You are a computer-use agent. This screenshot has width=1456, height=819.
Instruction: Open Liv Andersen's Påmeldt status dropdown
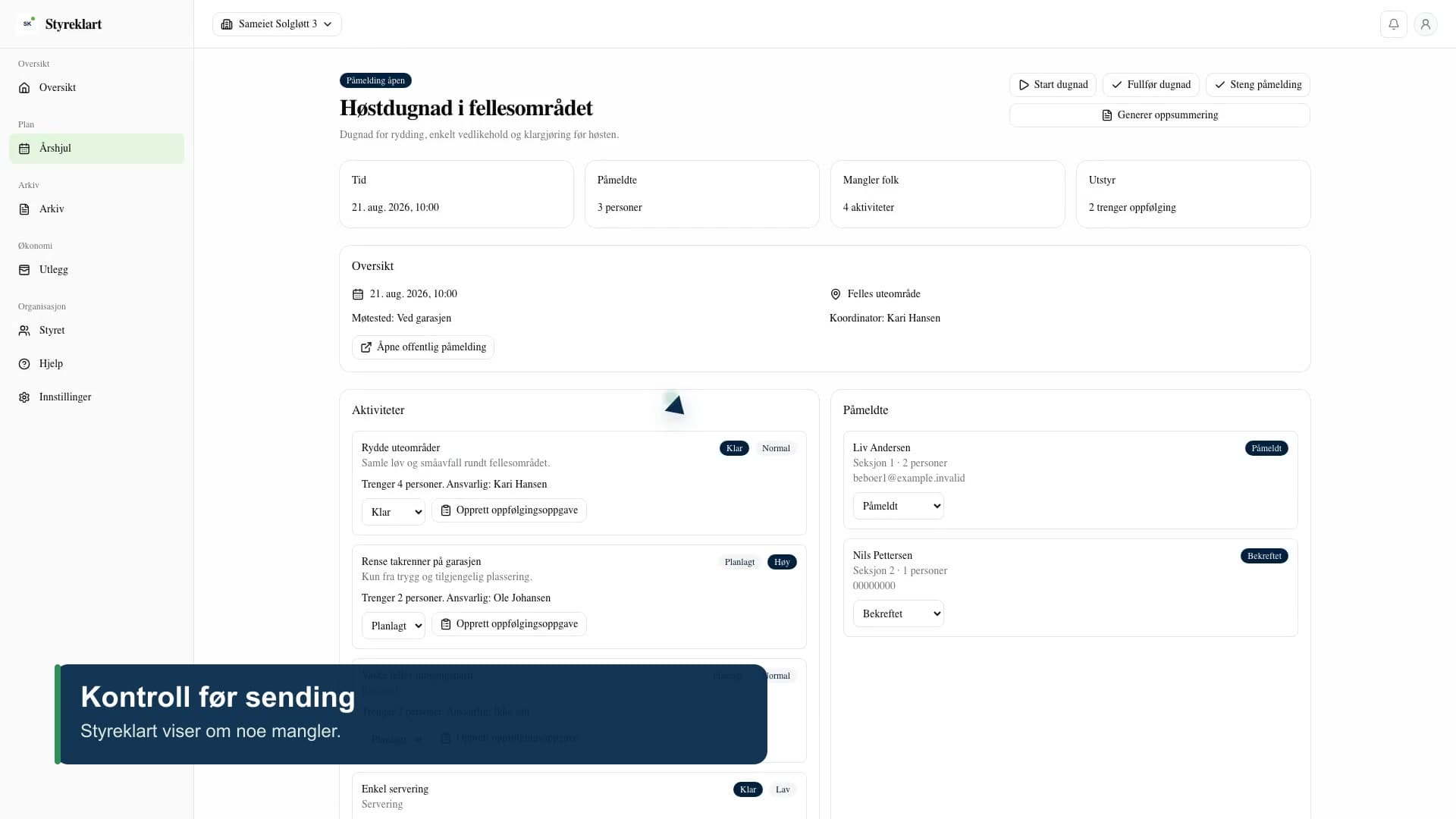click(898, 506)
